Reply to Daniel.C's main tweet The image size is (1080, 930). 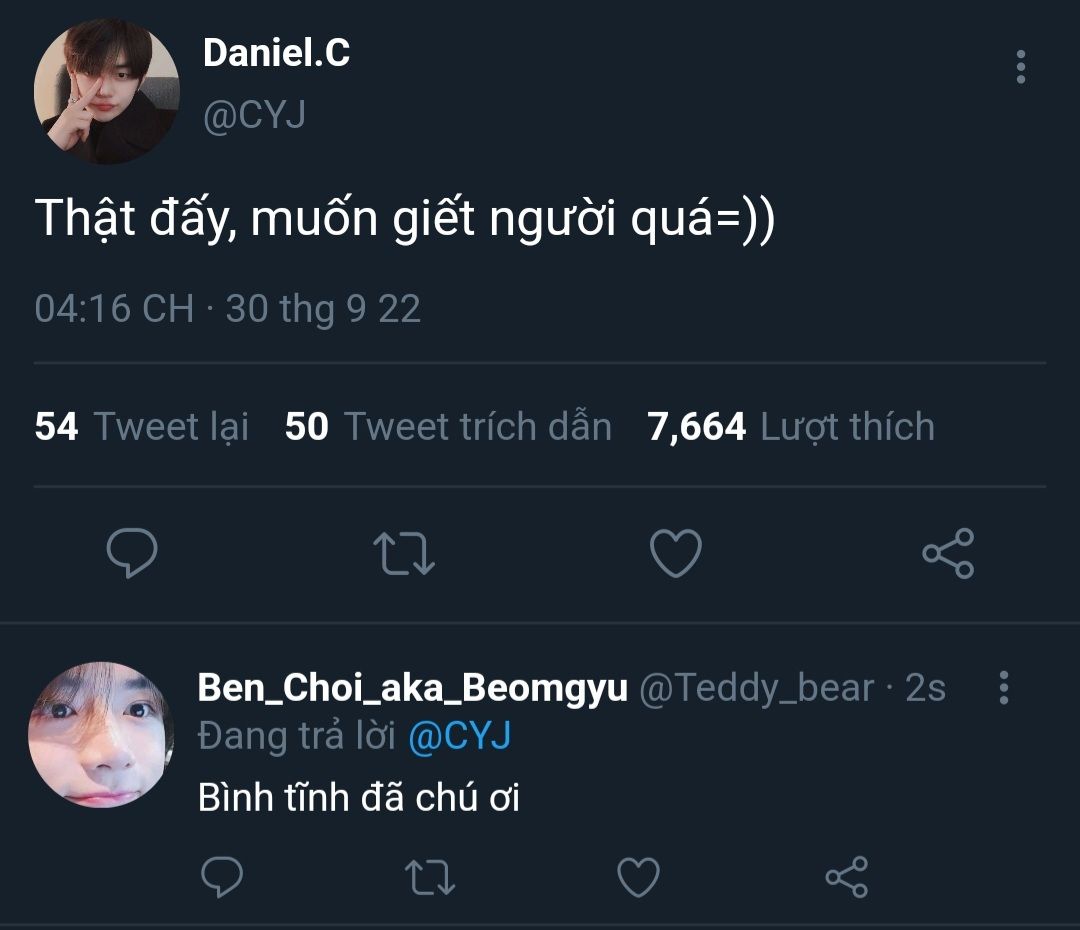click(131, 553)
